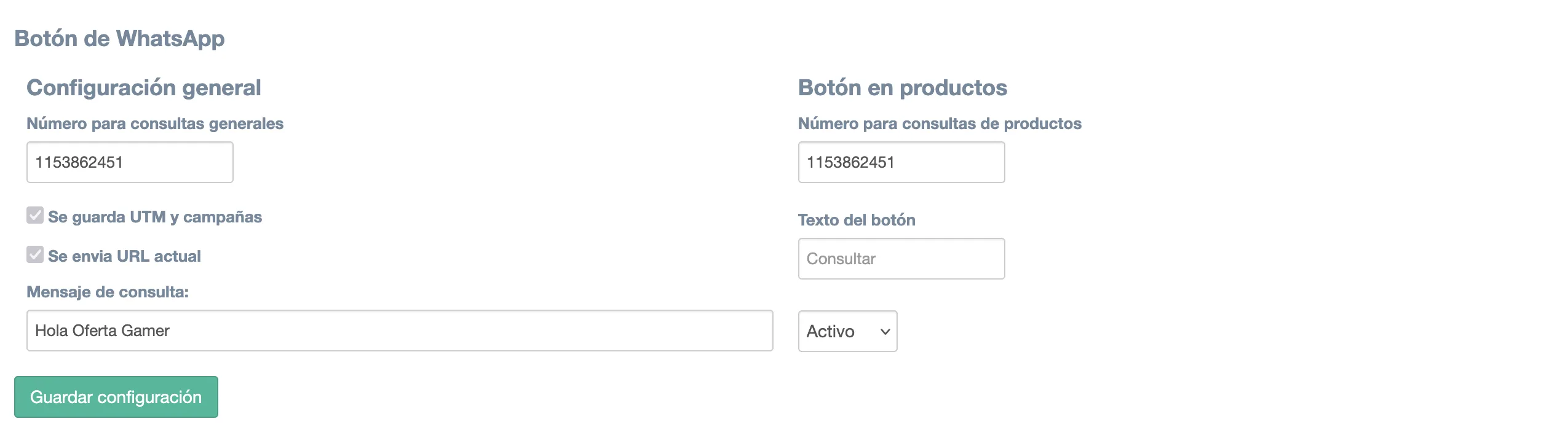Click the 'Botón en productos' section heading

click(902, 87)
